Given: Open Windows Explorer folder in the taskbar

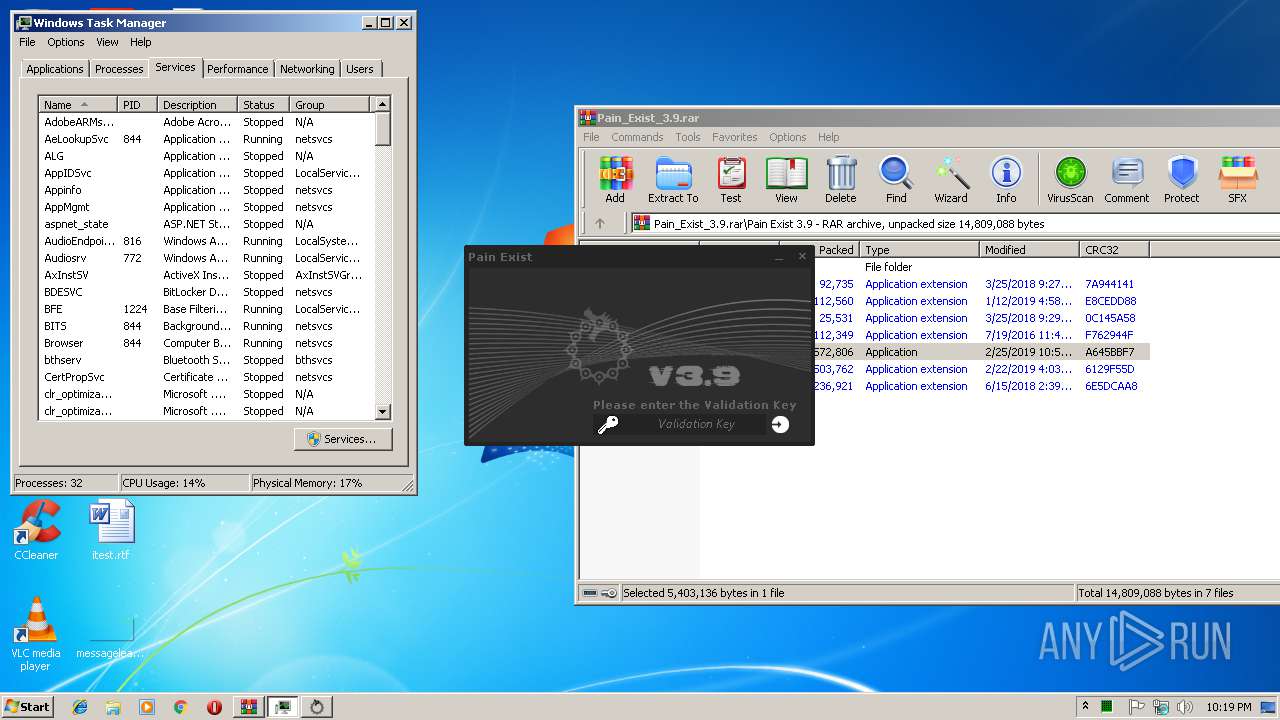Looking at the screenshot, I should [113, 707].
